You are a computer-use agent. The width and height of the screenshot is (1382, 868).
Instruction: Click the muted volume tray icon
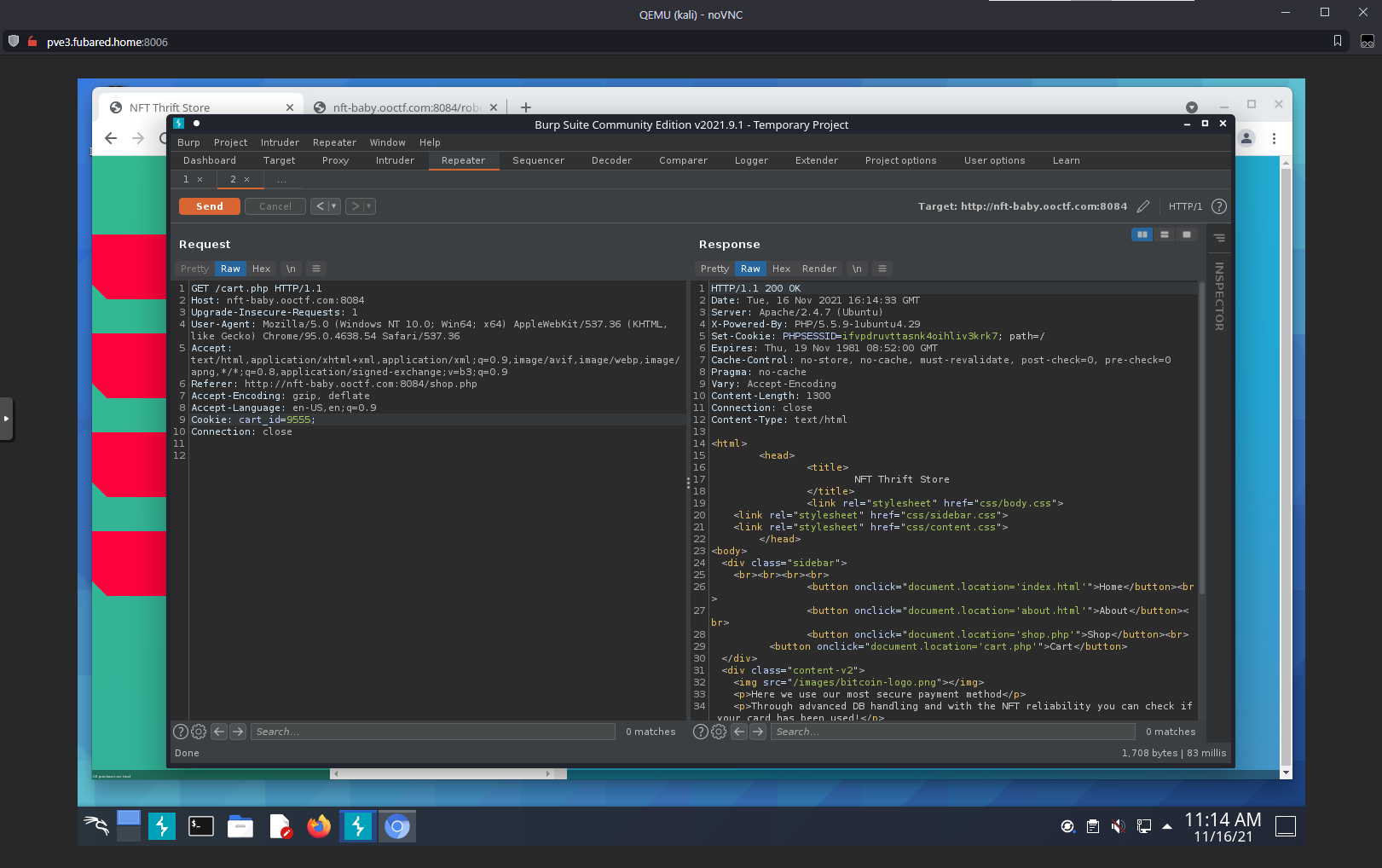pos(1118,826)
